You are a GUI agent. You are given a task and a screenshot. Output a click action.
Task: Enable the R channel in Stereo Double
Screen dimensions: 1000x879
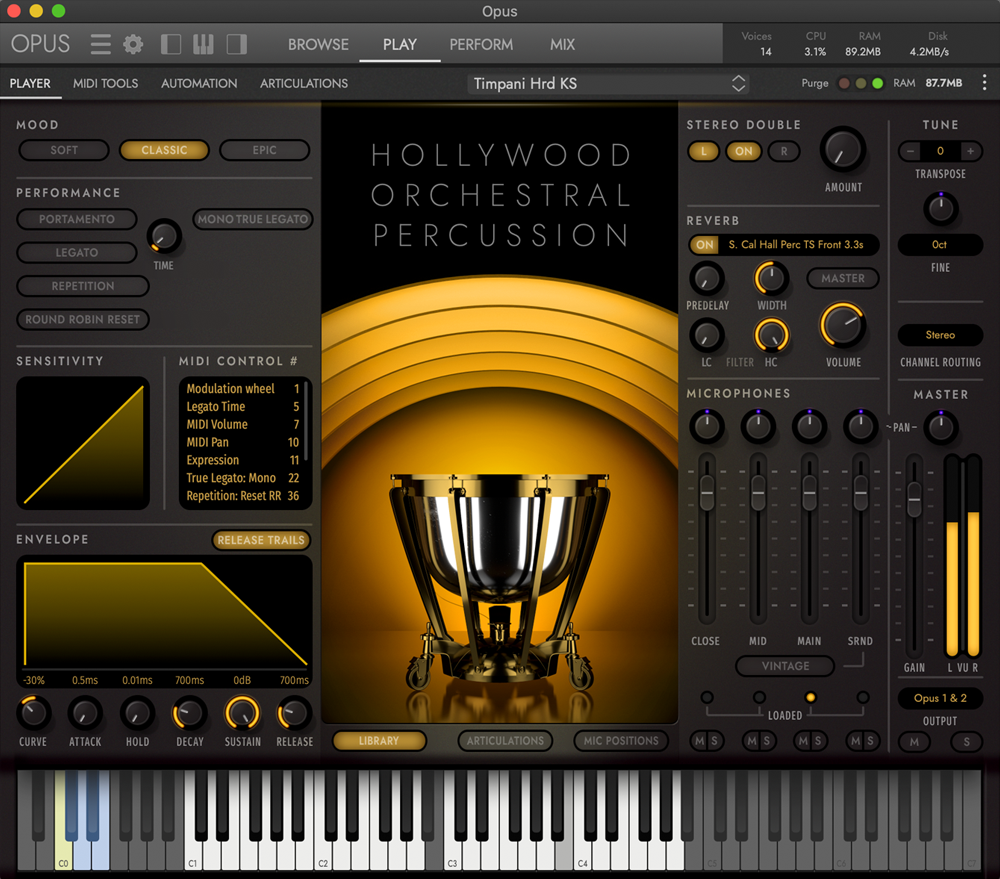[x=783, y=151]
